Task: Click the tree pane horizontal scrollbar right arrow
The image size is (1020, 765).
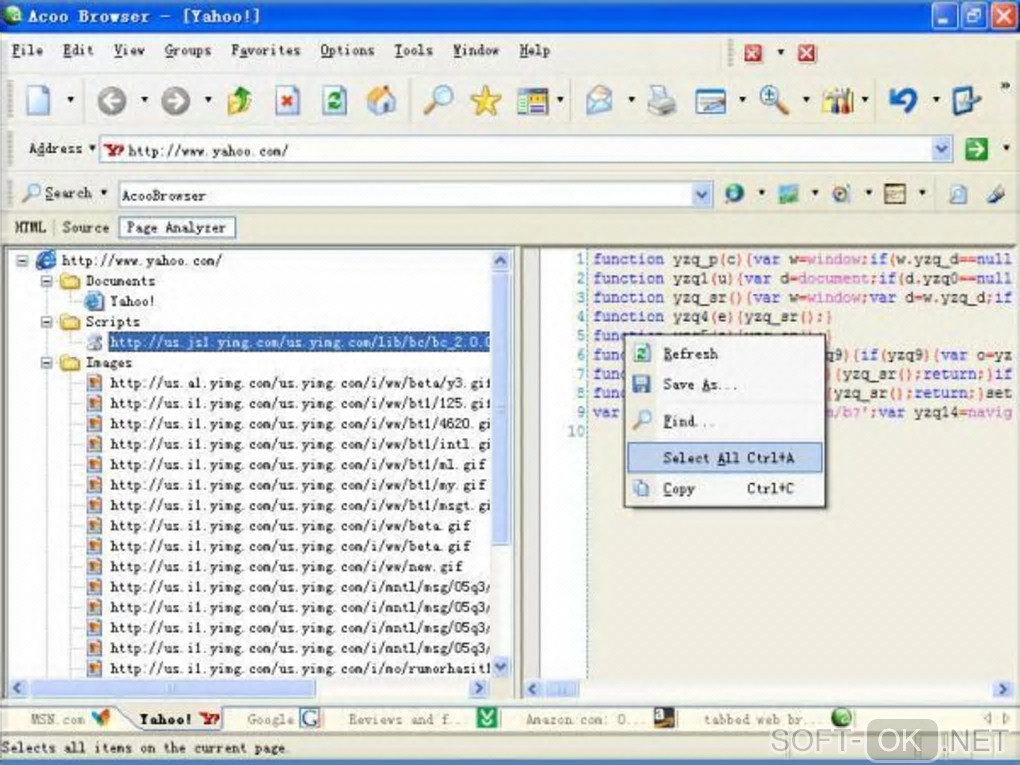Action: pyautogui.click(x=479, y=688)
